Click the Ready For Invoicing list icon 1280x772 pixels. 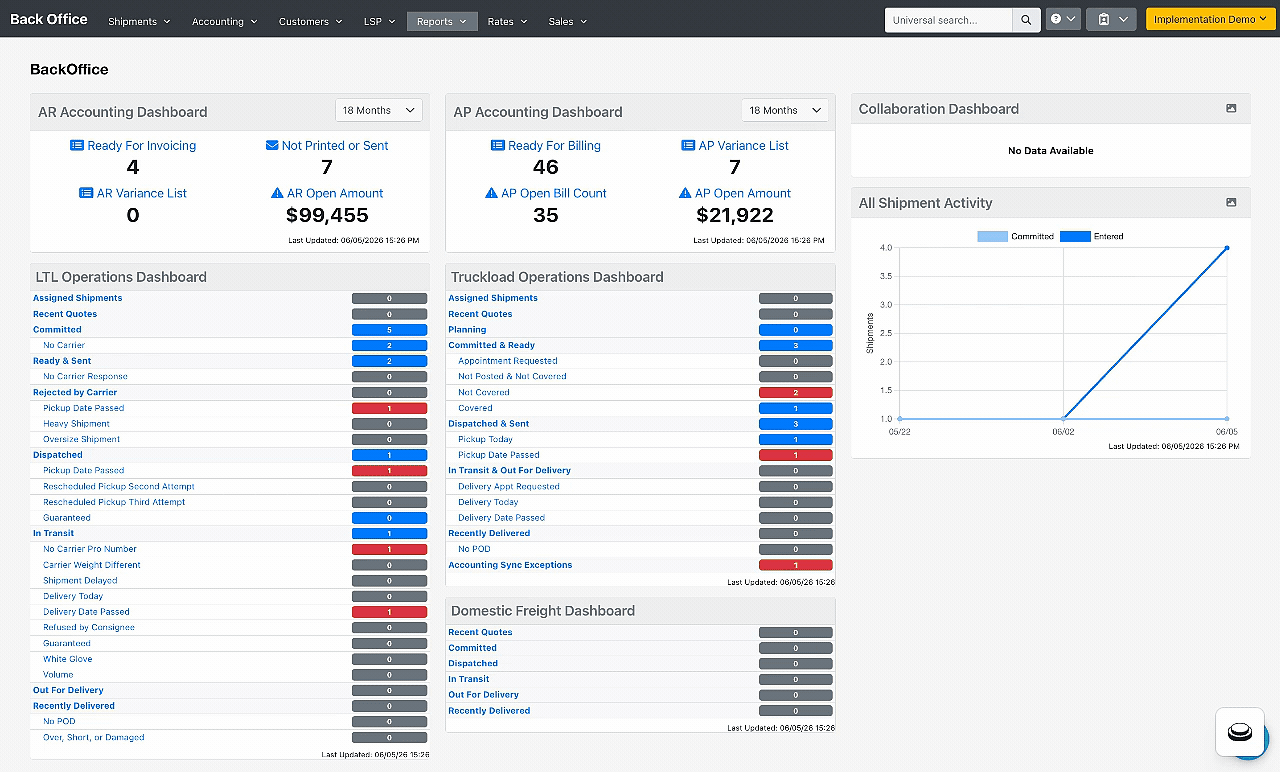click(77, 146)
